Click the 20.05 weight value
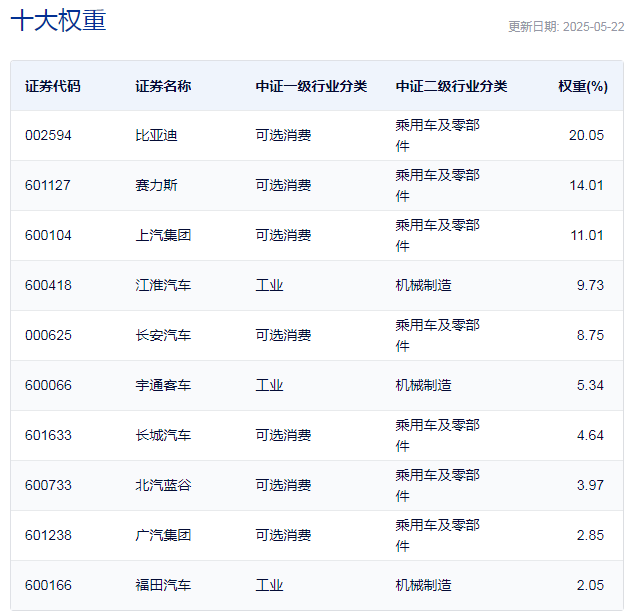Image resolution: width=629 pixels, height=614 pixels. [x=586, y=135]
